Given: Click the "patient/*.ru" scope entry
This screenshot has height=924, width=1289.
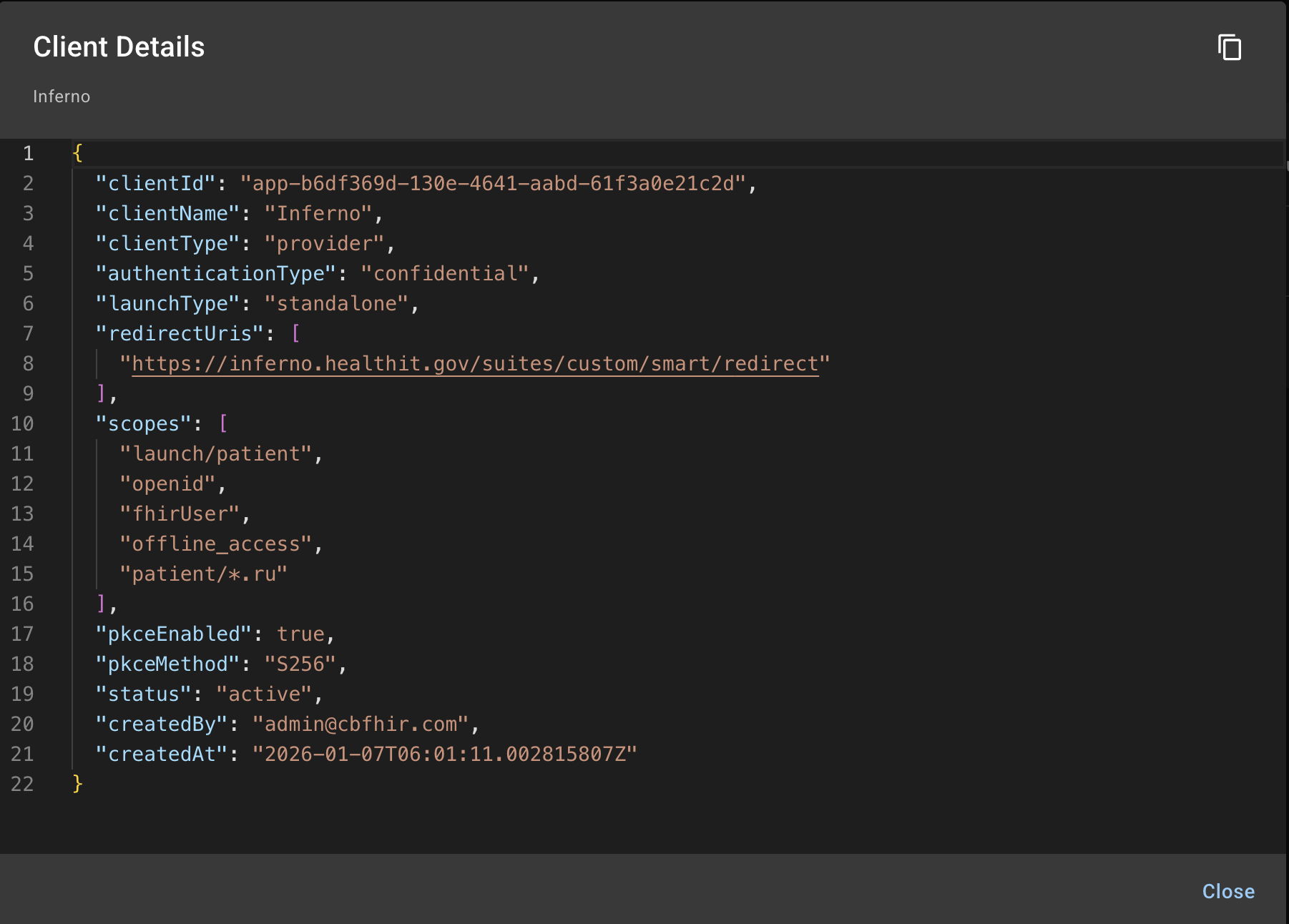Looking at the screenshot, I should (203, 574).
